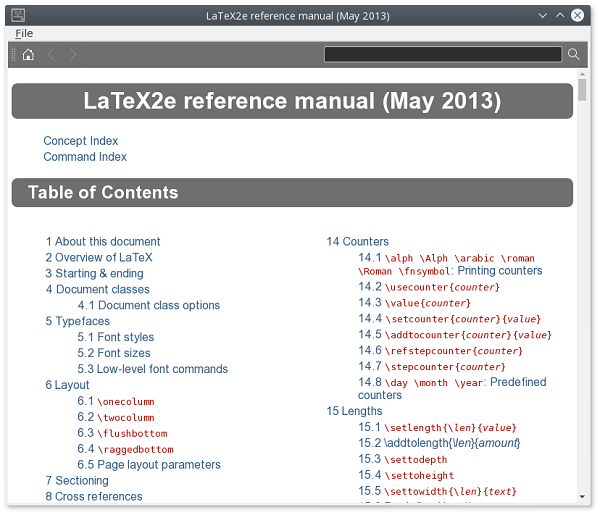The image size is (600, 515).
Task: Open '14.8 Predefined counters' link
Action: point(452,388)
